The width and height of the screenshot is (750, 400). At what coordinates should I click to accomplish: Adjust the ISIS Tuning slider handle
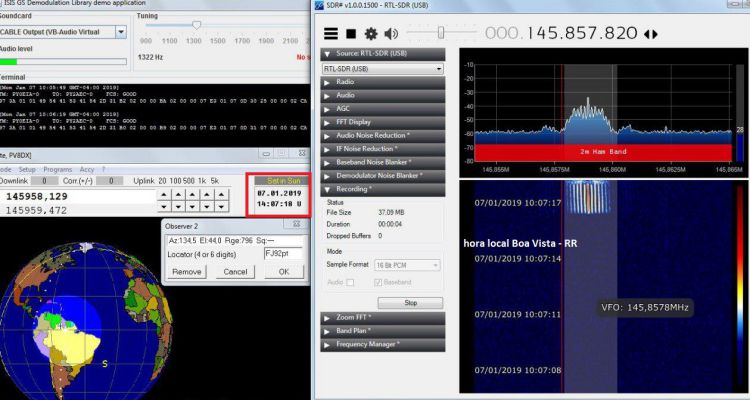196,25
